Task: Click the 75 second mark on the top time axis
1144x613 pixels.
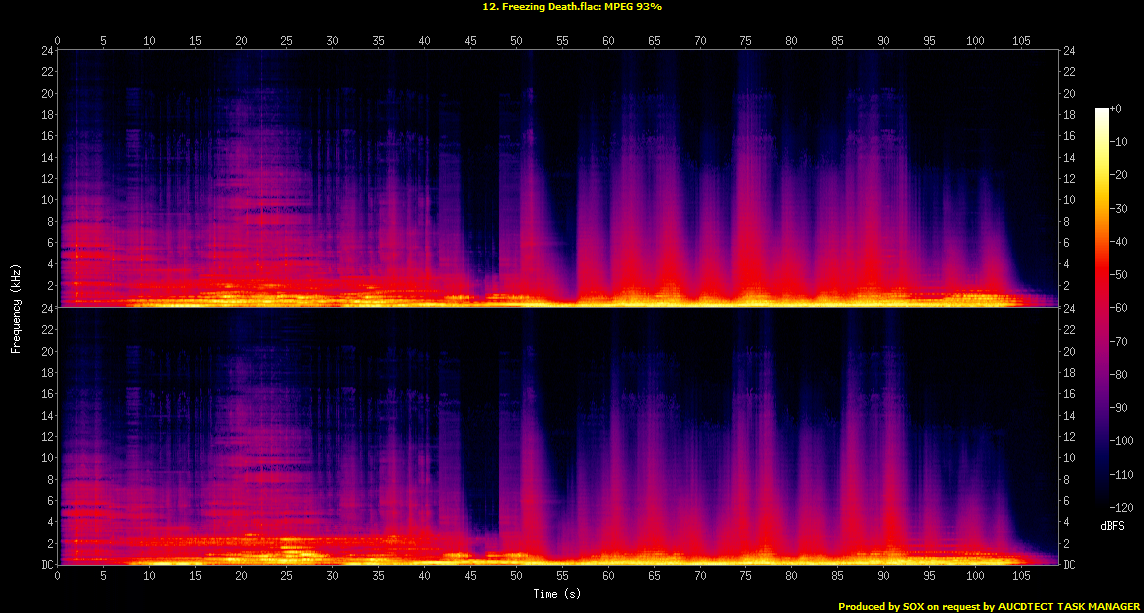Action: 745,40
